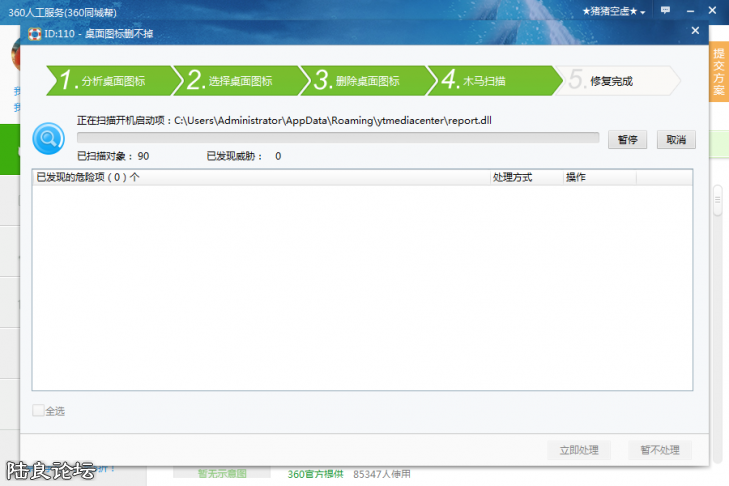
Task: Click the 已发现的危险项 column header
Action: 261,177
